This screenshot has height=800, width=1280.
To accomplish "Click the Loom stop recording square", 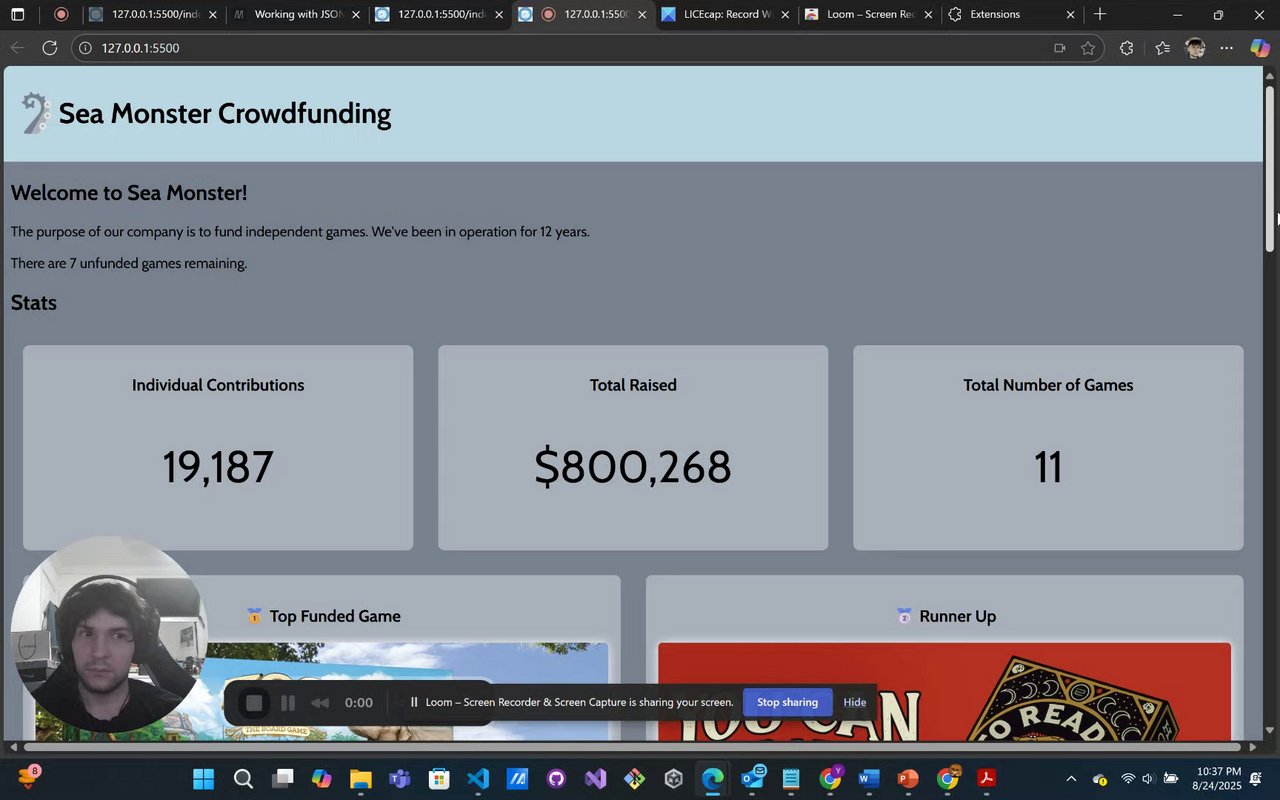I will pyautogui.click(x=254, y=703).
